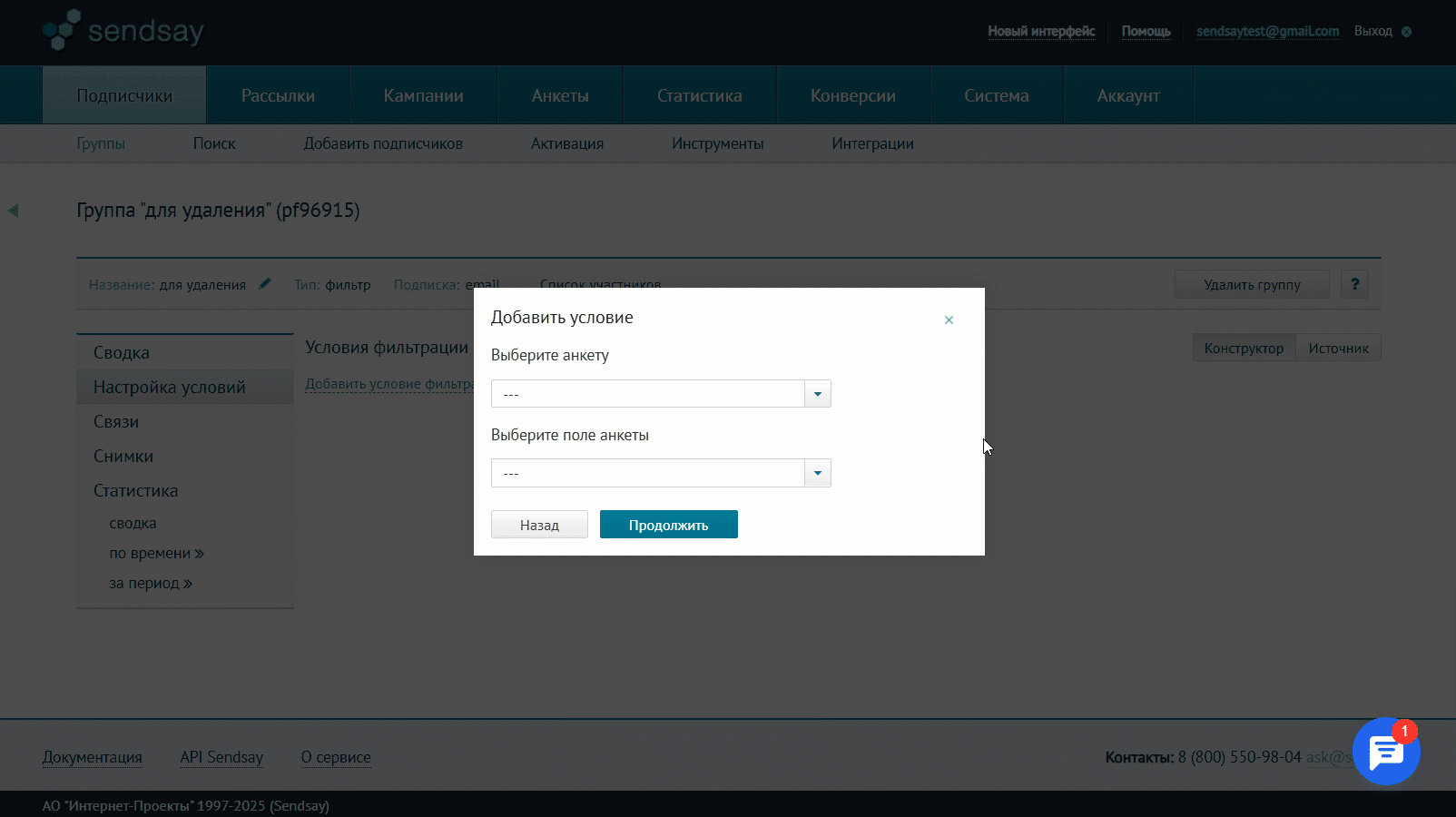
Task: Open the Список участников link
Action: (x=602, y=284)
